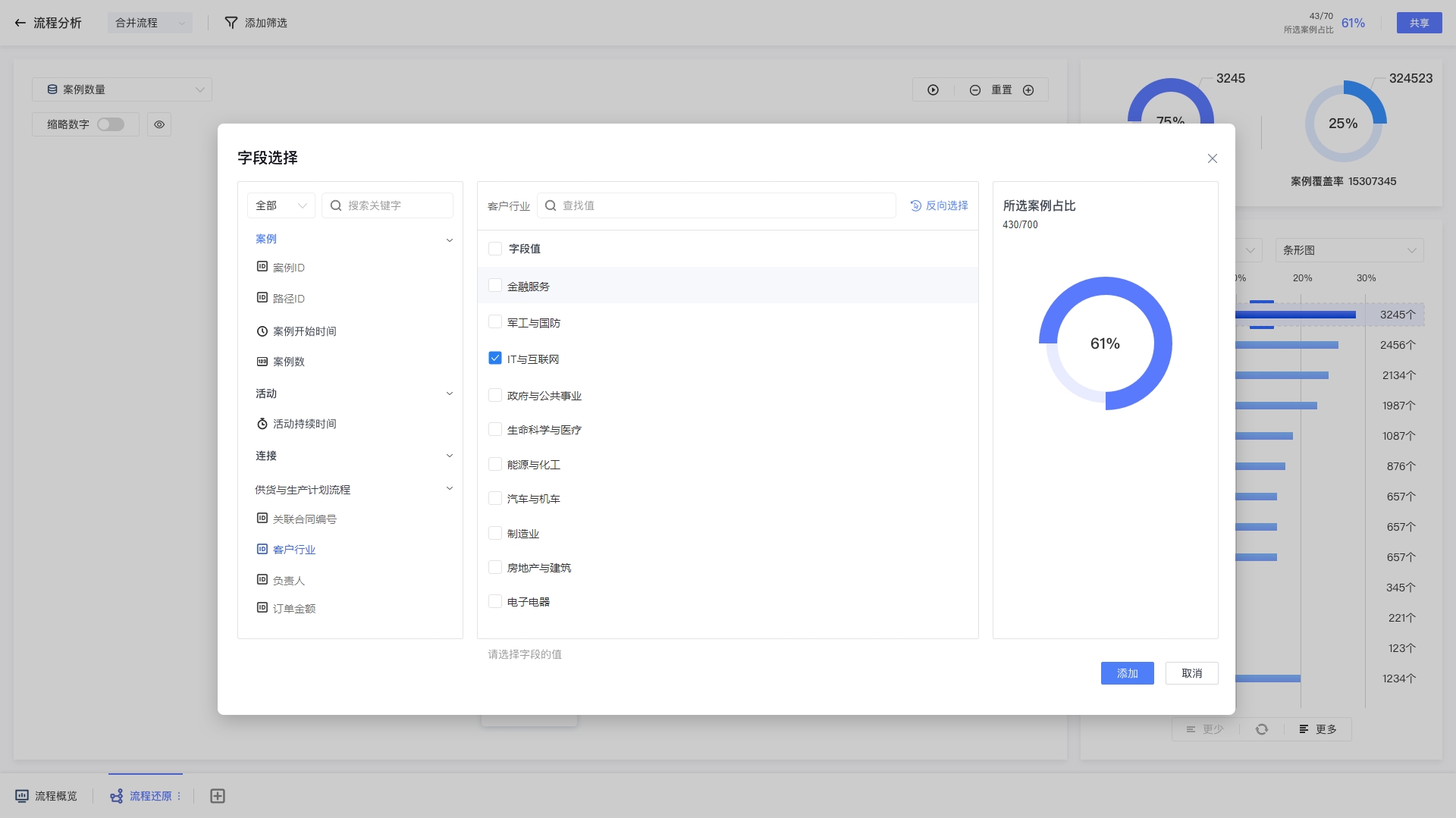Screen dimensions: 1456x818
Task: Switch to the 流程概览 tab
Action: click(x=47, y=796)
